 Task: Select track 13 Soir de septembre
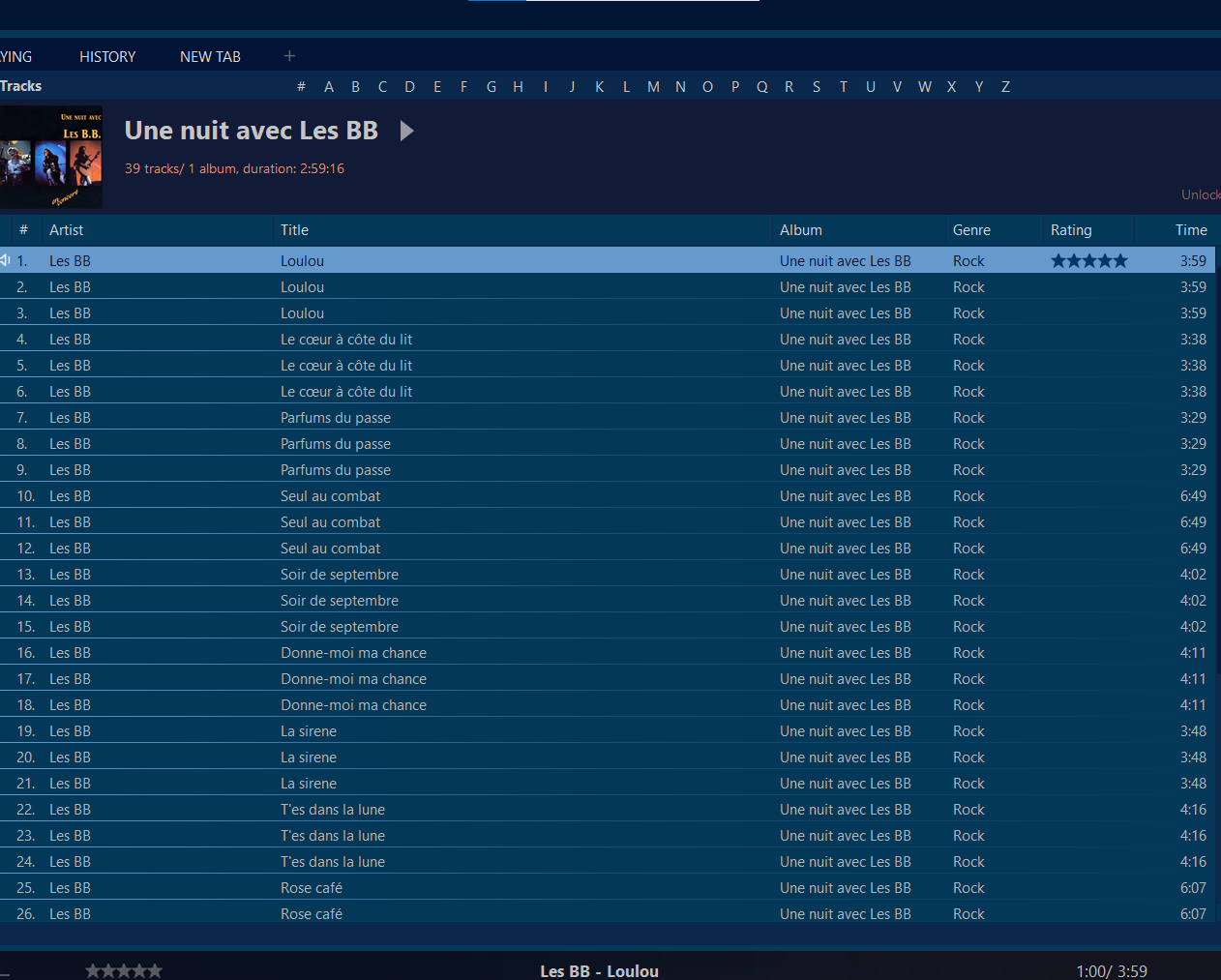tap(608, 575)
